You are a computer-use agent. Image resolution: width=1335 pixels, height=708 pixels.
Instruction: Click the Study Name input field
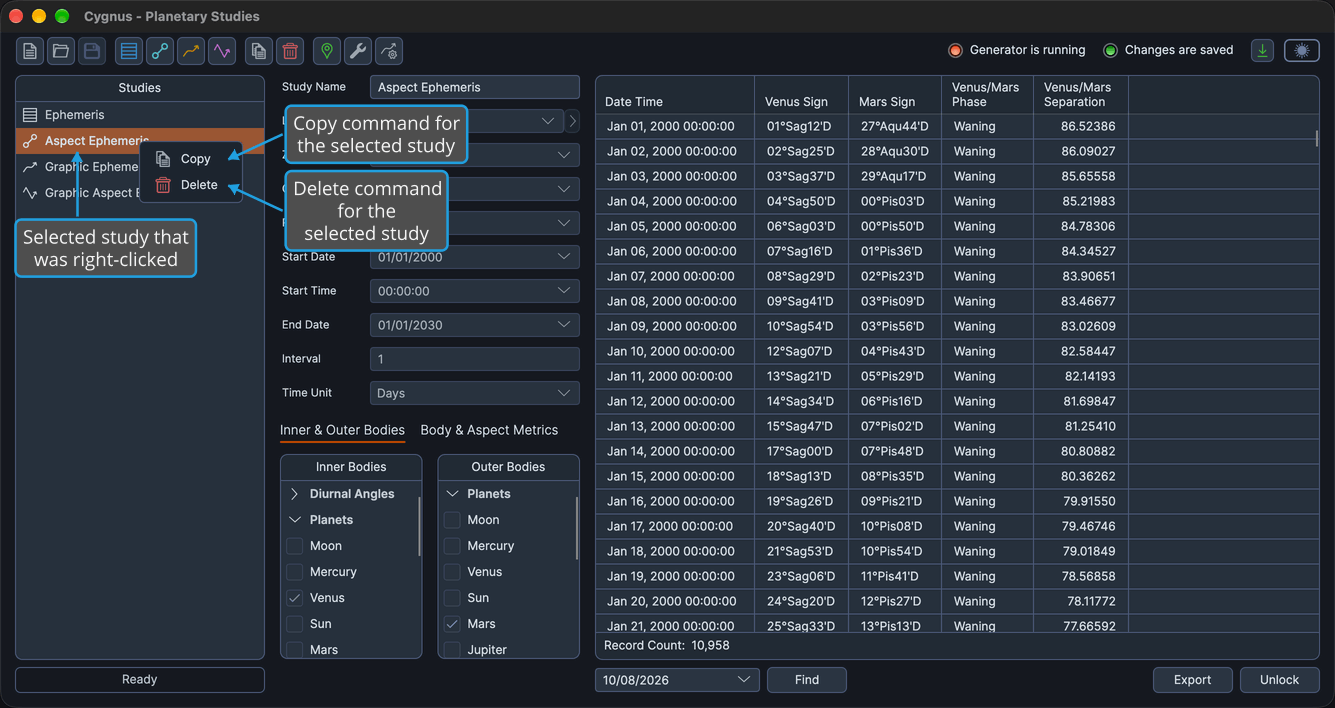(475, 87)
